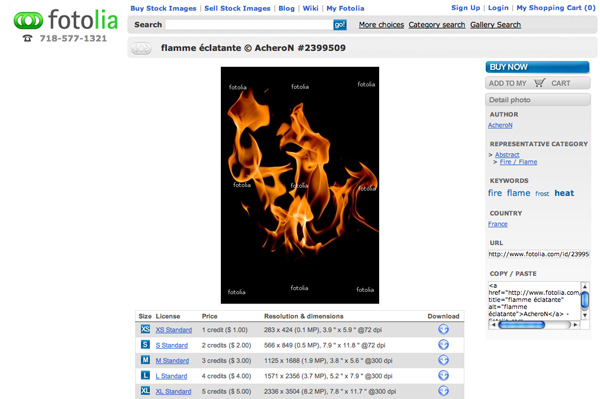Click the Fotolia logo icon
The width and height of the screenshot is (600, 399).
click(28, 20)
